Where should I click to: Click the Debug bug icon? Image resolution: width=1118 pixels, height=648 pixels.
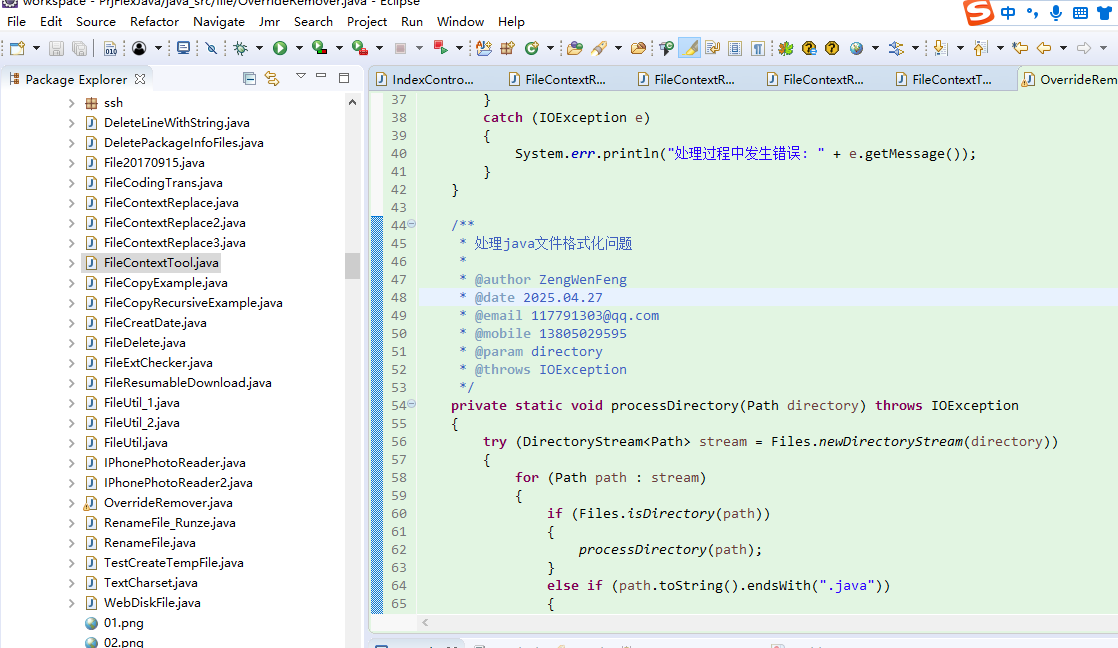tap(241, 48)
